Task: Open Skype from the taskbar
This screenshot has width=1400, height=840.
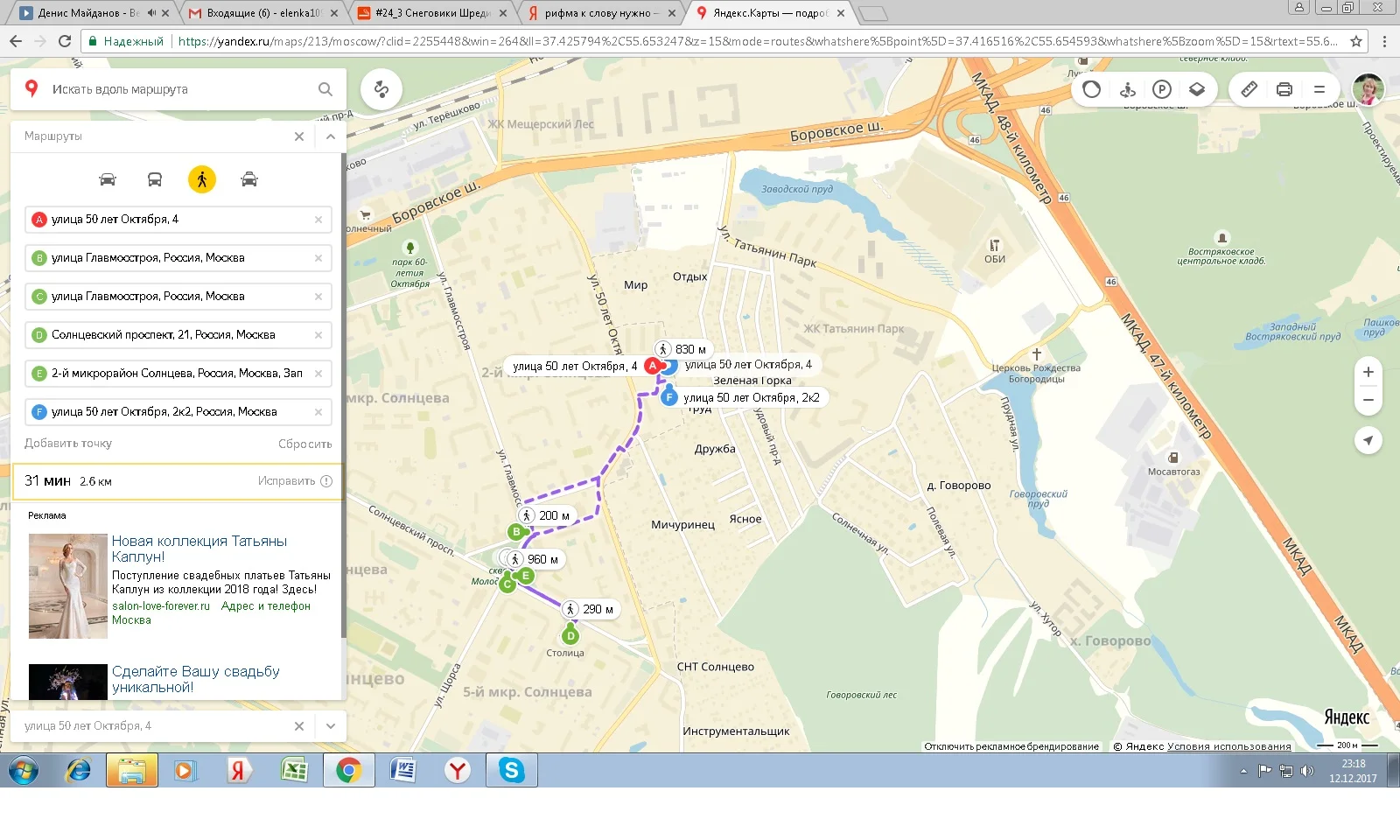Action: click(x=511, y=770)
